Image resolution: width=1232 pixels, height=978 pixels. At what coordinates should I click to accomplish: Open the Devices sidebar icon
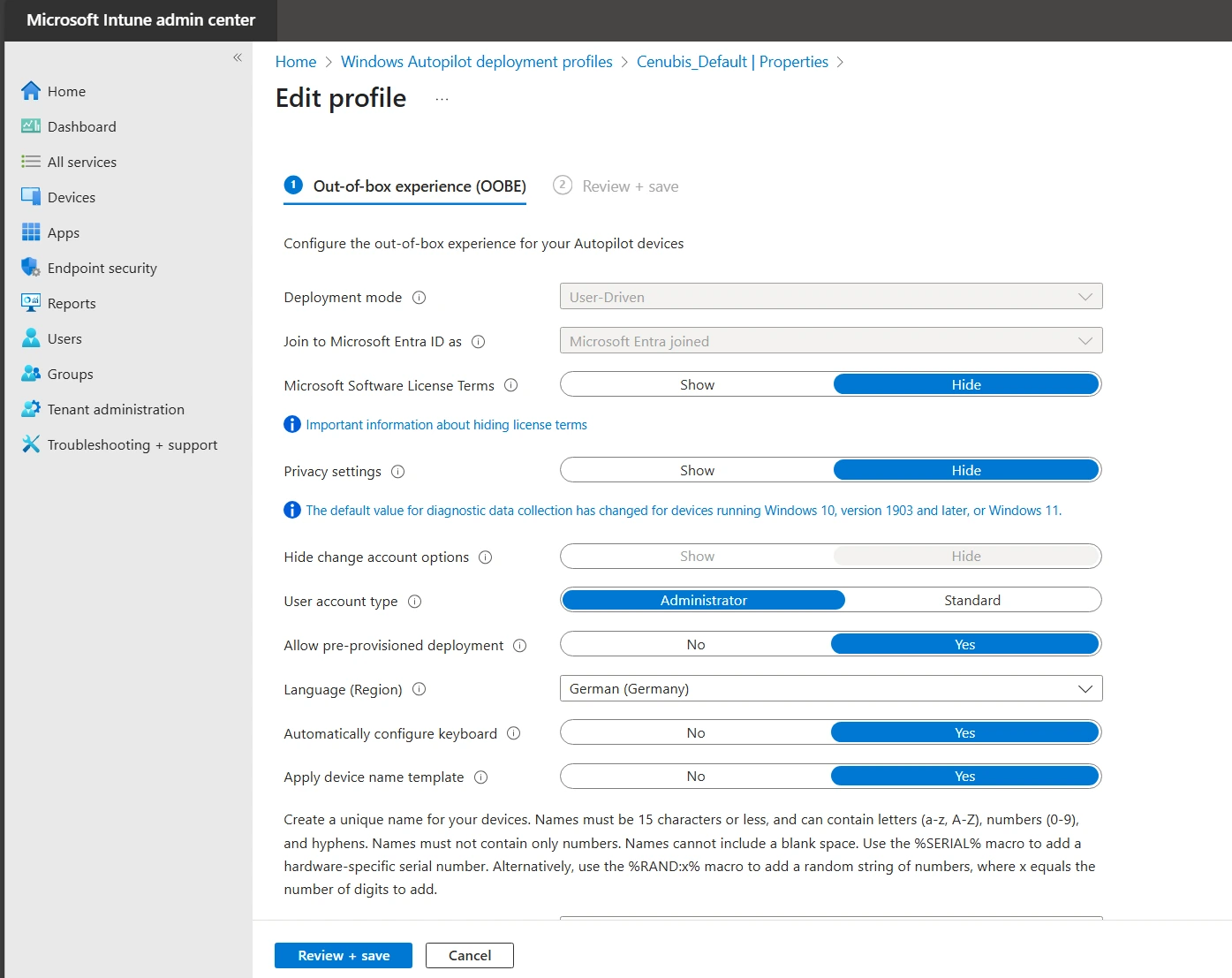pos(31,197)
